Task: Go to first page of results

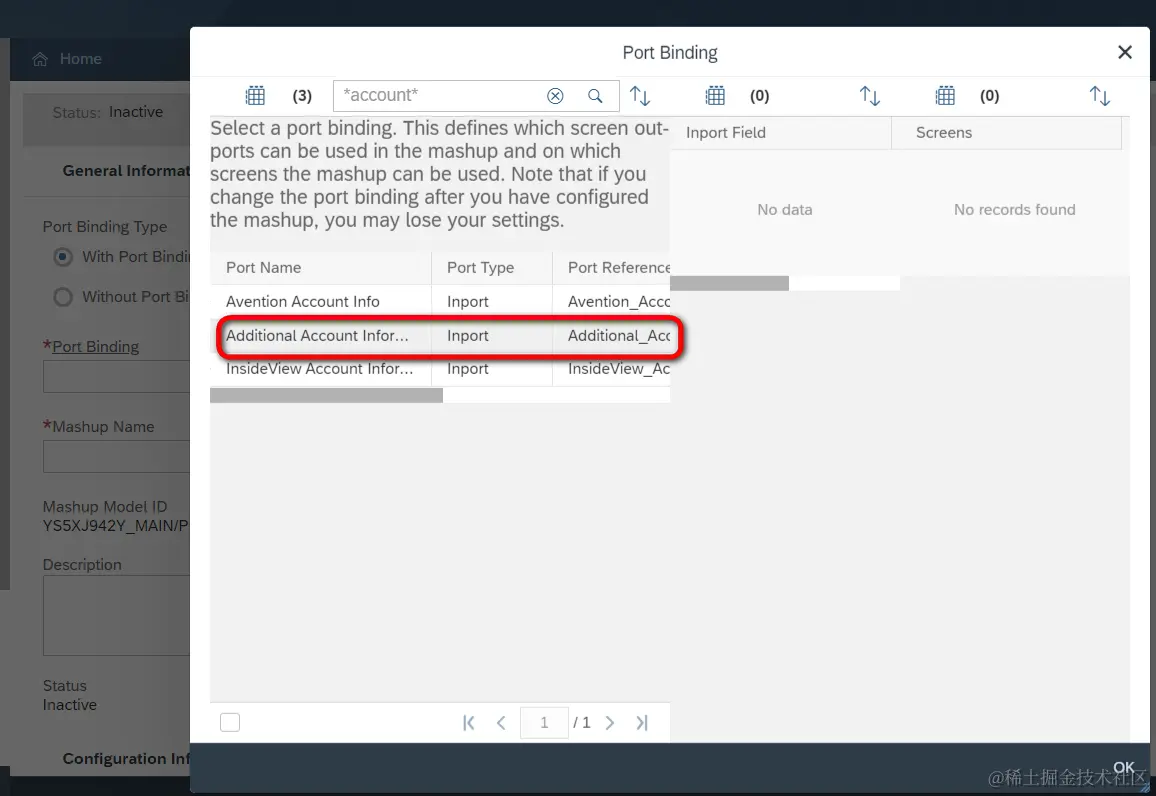Action: click(x=469, y=723)
